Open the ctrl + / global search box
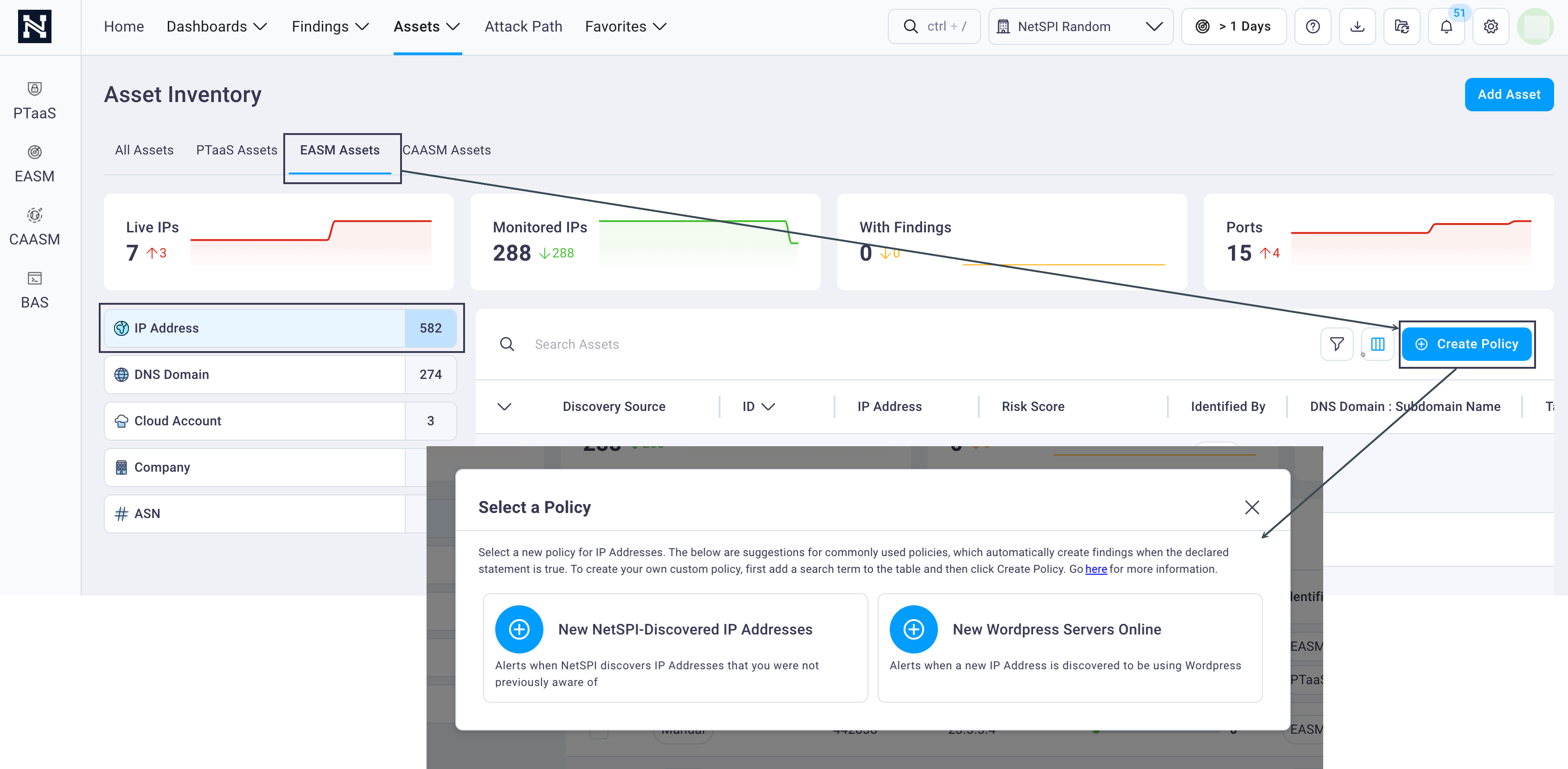This screenshot has width=1568, height=769. [934, 26]
